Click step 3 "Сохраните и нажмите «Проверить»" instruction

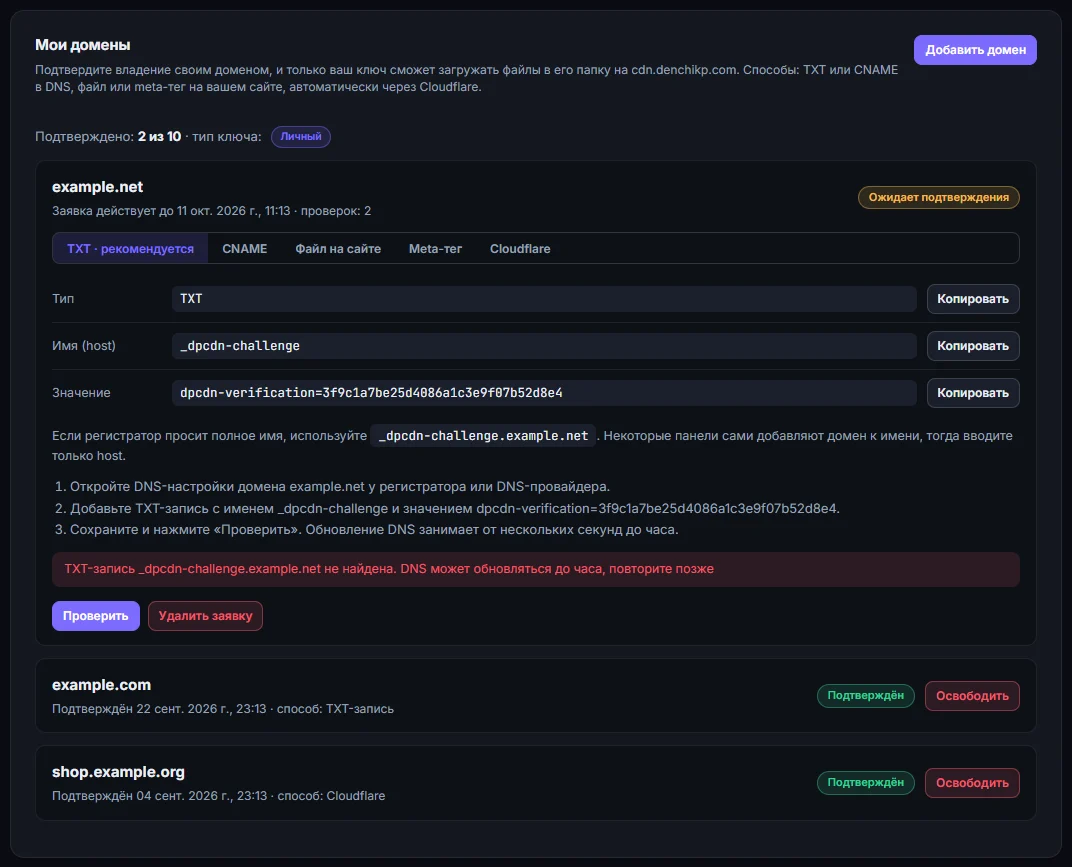(x=374, y=530)
